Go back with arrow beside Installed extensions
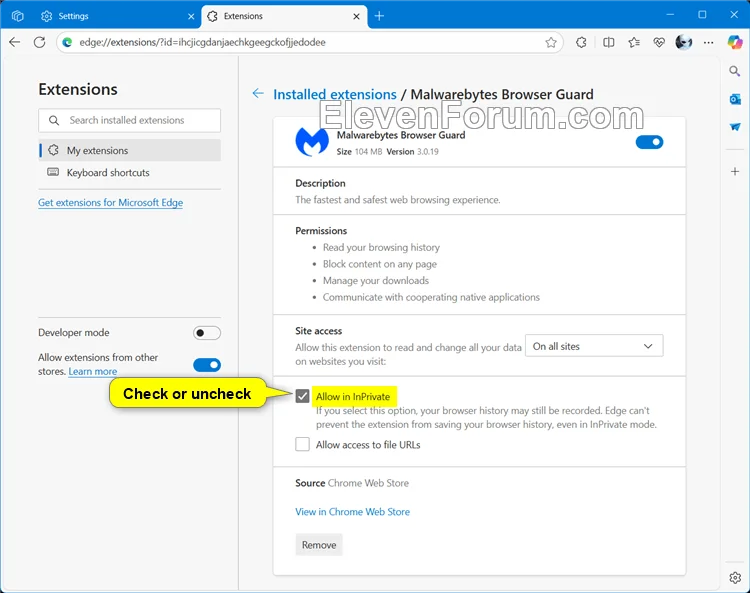The width and height of the screenshot is (750, 593). (x=258, y=93)
